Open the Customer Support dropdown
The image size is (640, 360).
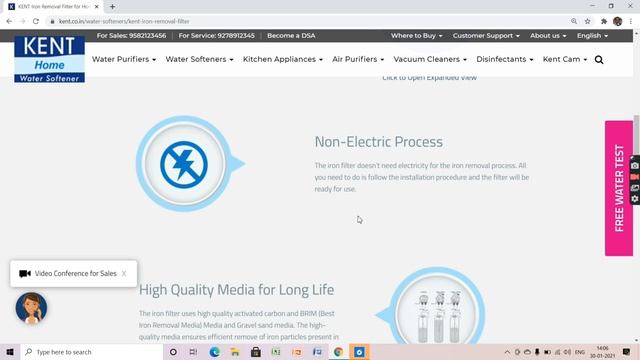(x=486, y=36)
